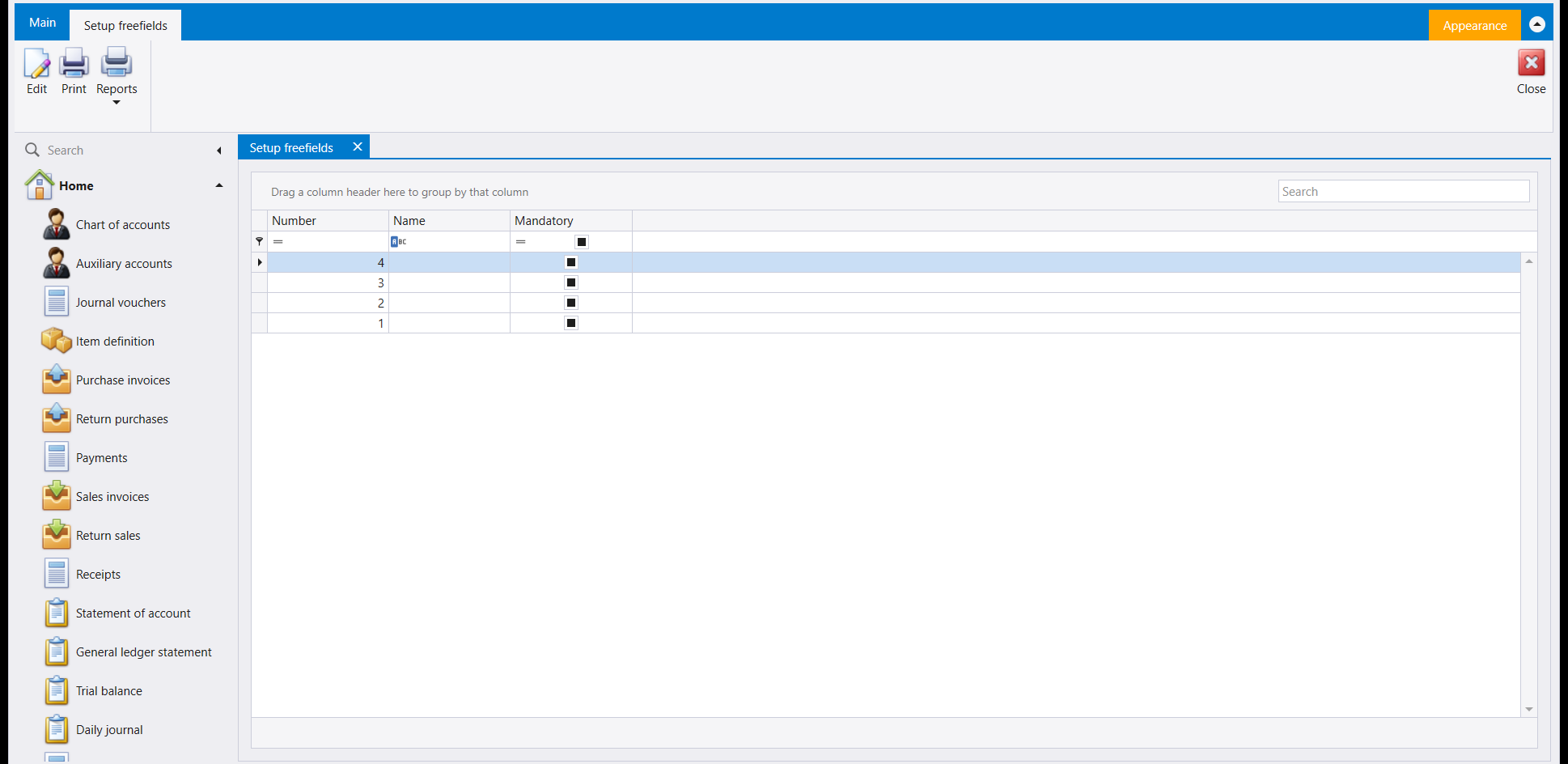This screenshot has width=1568, height=764.
Task: Open Chart of accounts from sidebar
Action: 123,225
